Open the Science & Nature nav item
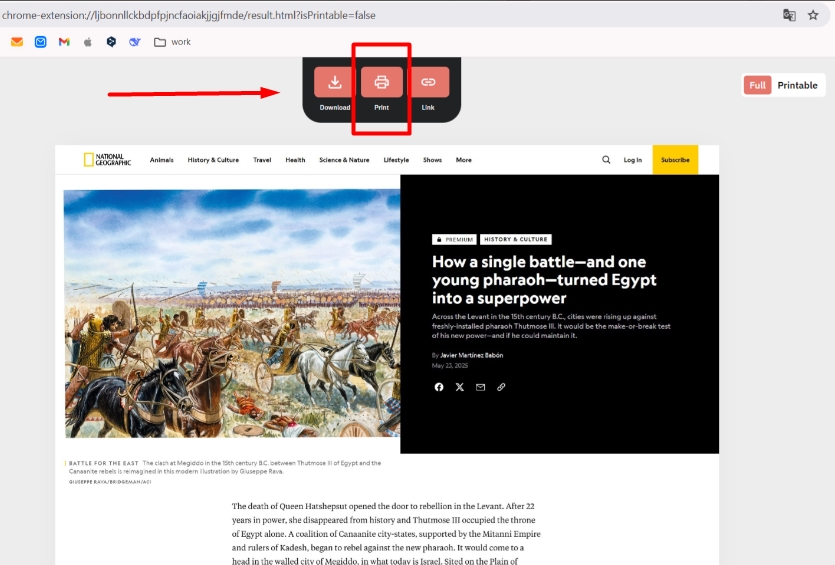Viewport: 835px width, 565px height. [x=344, y=160]
